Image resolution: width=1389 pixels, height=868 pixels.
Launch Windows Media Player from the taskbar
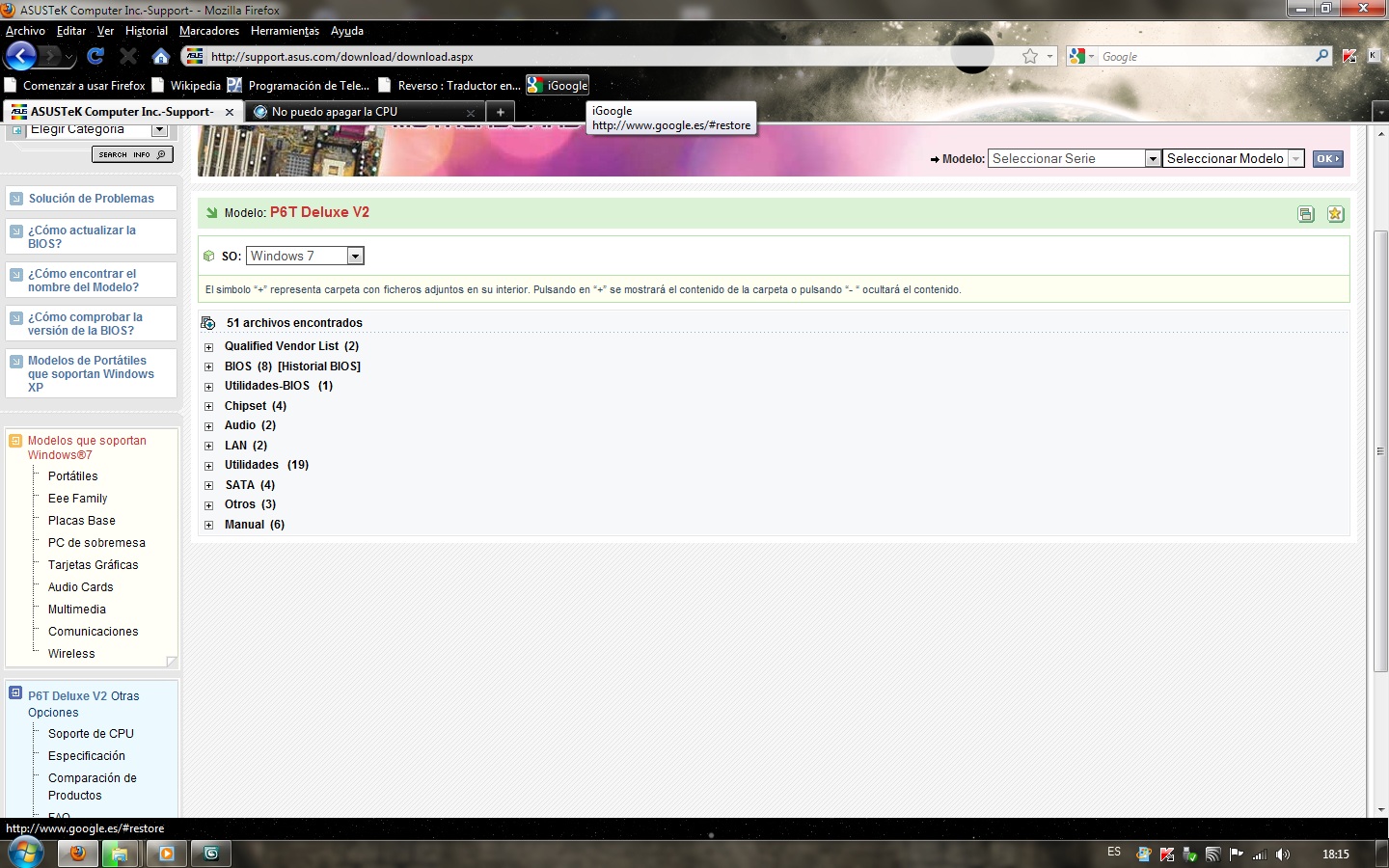166,854
